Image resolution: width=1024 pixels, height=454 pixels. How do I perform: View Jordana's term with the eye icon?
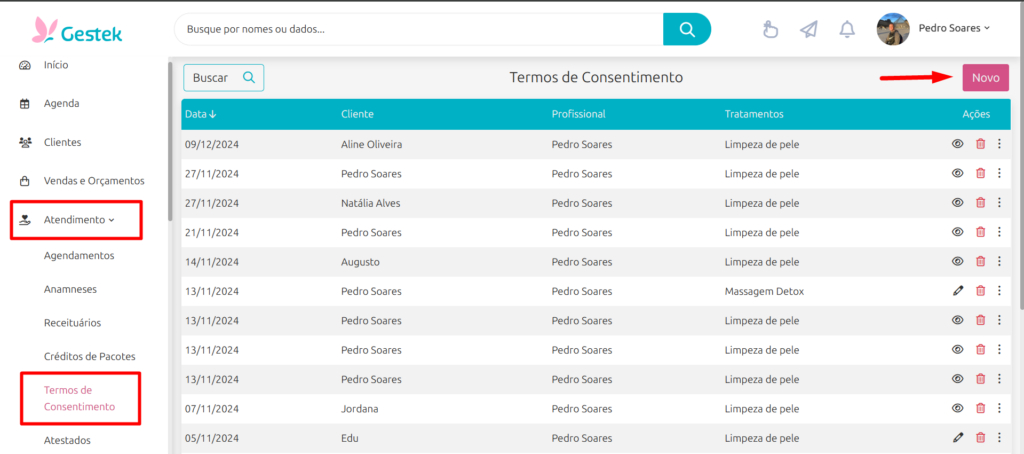point(958,408)
